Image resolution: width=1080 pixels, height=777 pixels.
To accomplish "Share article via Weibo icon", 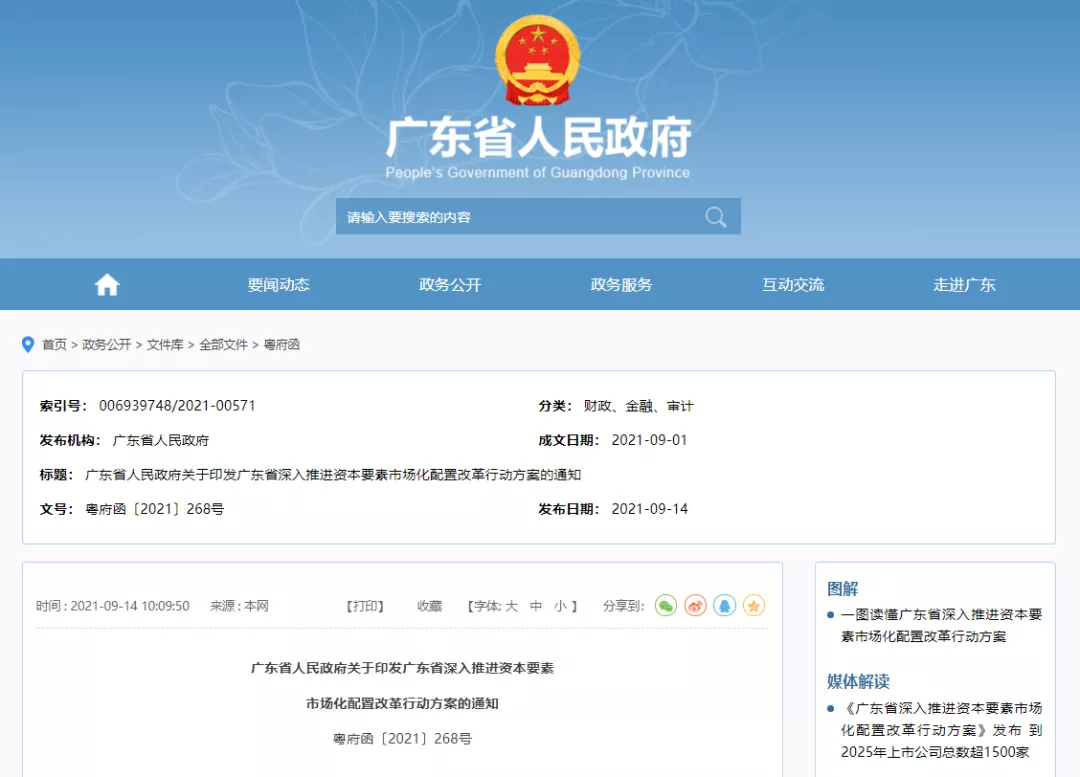I will click(x=695, y=606).
